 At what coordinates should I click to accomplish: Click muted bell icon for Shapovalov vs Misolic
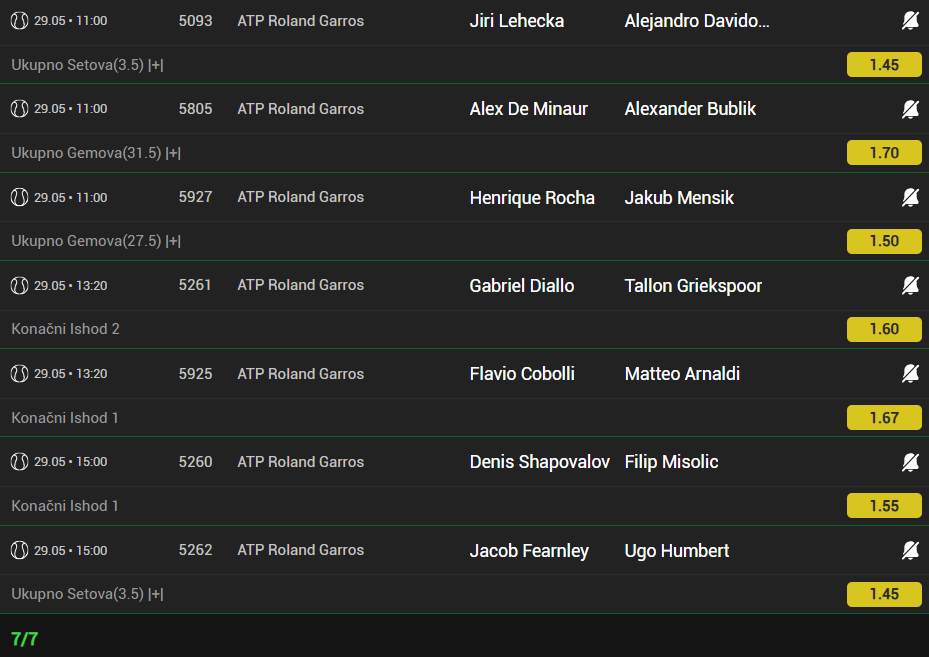coord(910,461)
